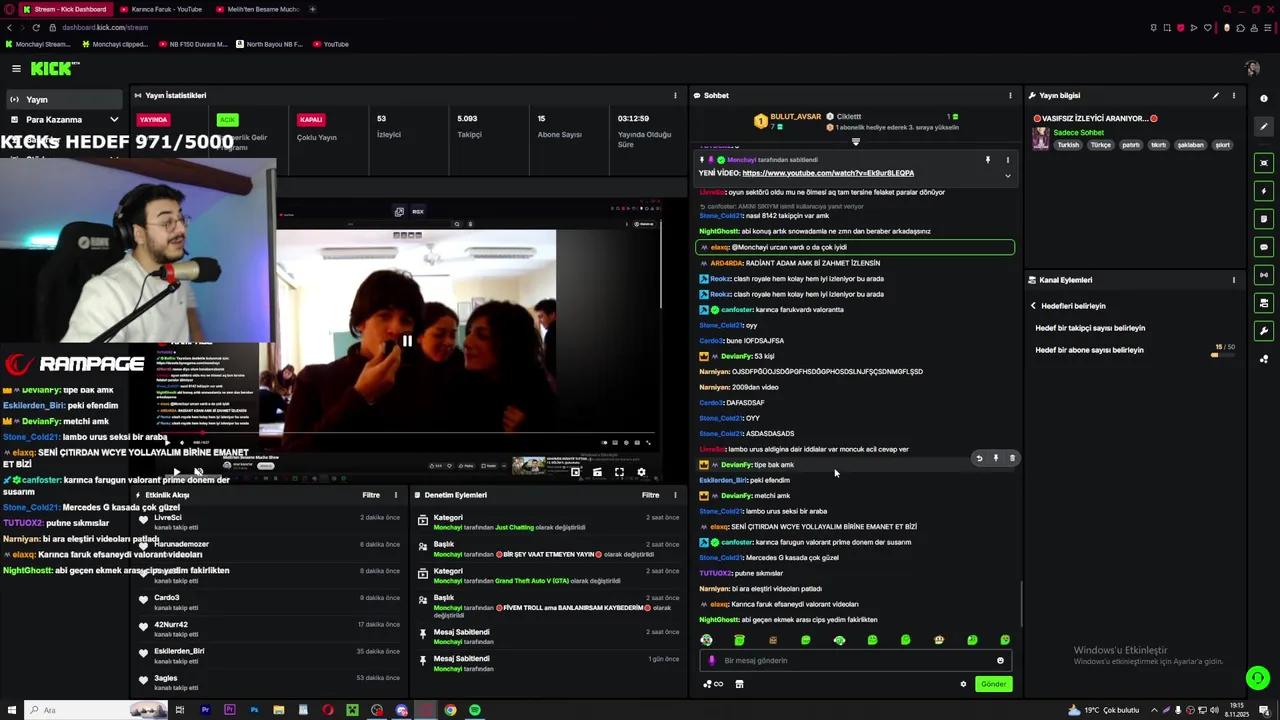Insert the first quick emote above the chat box

click(x=707, y=640)
